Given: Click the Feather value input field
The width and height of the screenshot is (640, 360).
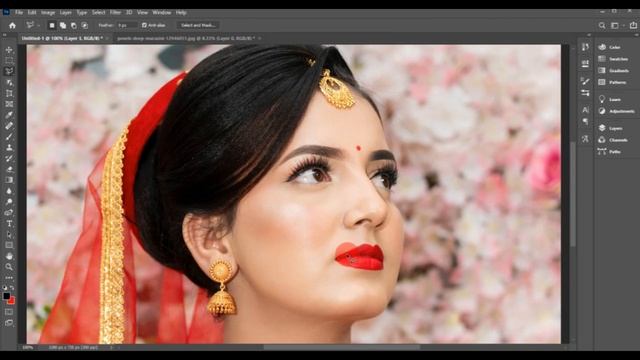Looking at the screenshot, I should 127,25.
